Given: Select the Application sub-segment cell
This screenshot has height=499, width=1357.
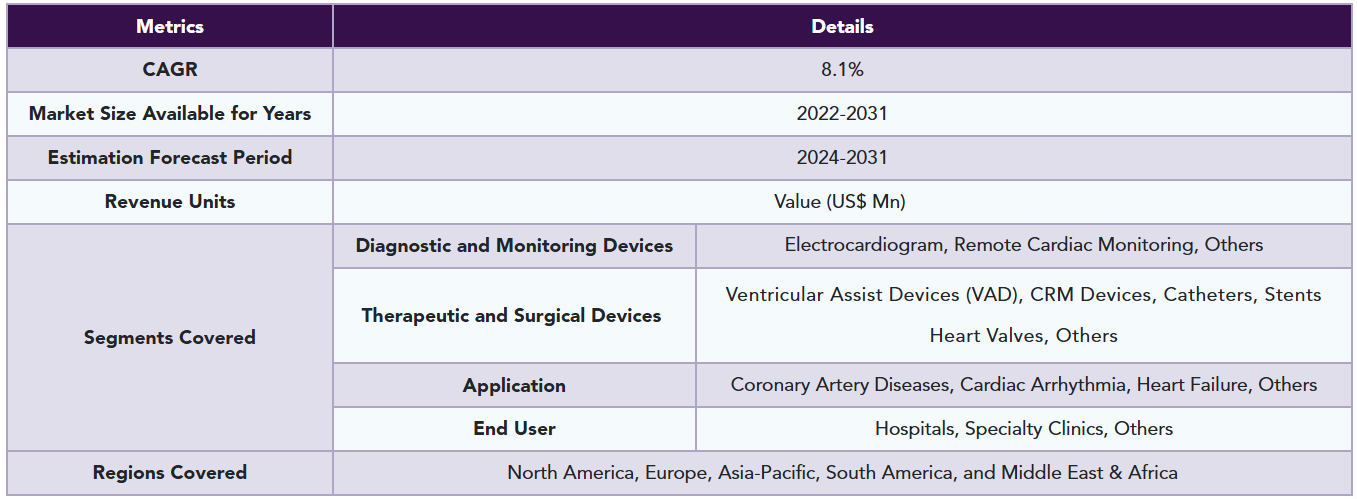Looking at the screenshot, I should click(x=514, y=386).
